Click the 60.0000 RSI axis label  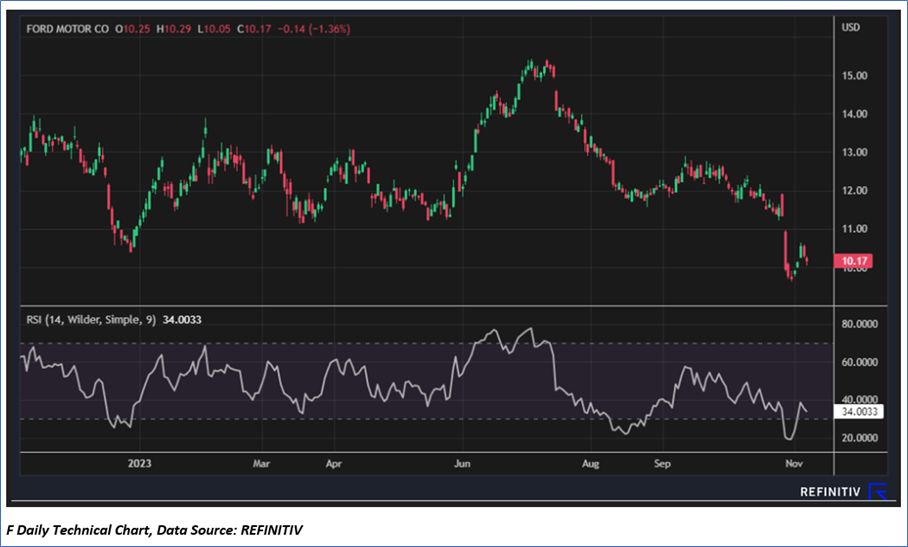point(859,362)
